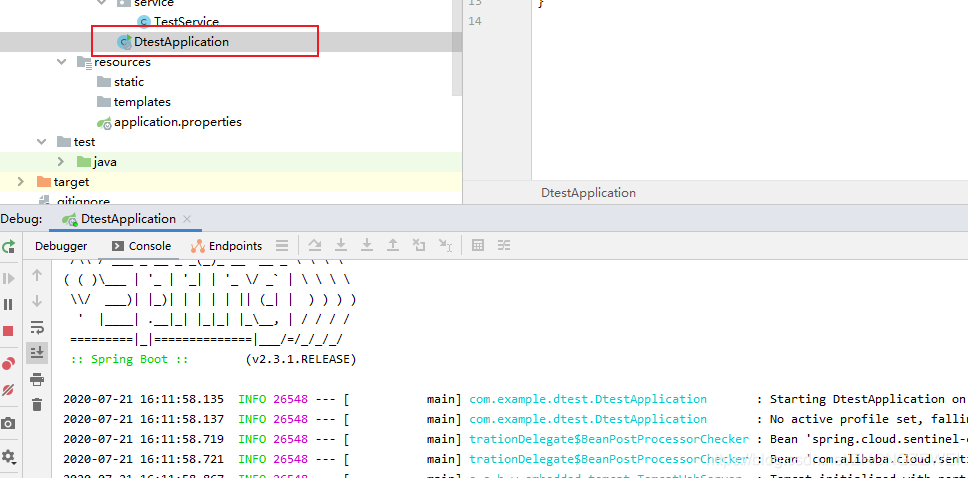Image resolution: width=968 pixels, height=478 pixels.
Task: Select resources folder in project tree
Action: click(122, 62)
